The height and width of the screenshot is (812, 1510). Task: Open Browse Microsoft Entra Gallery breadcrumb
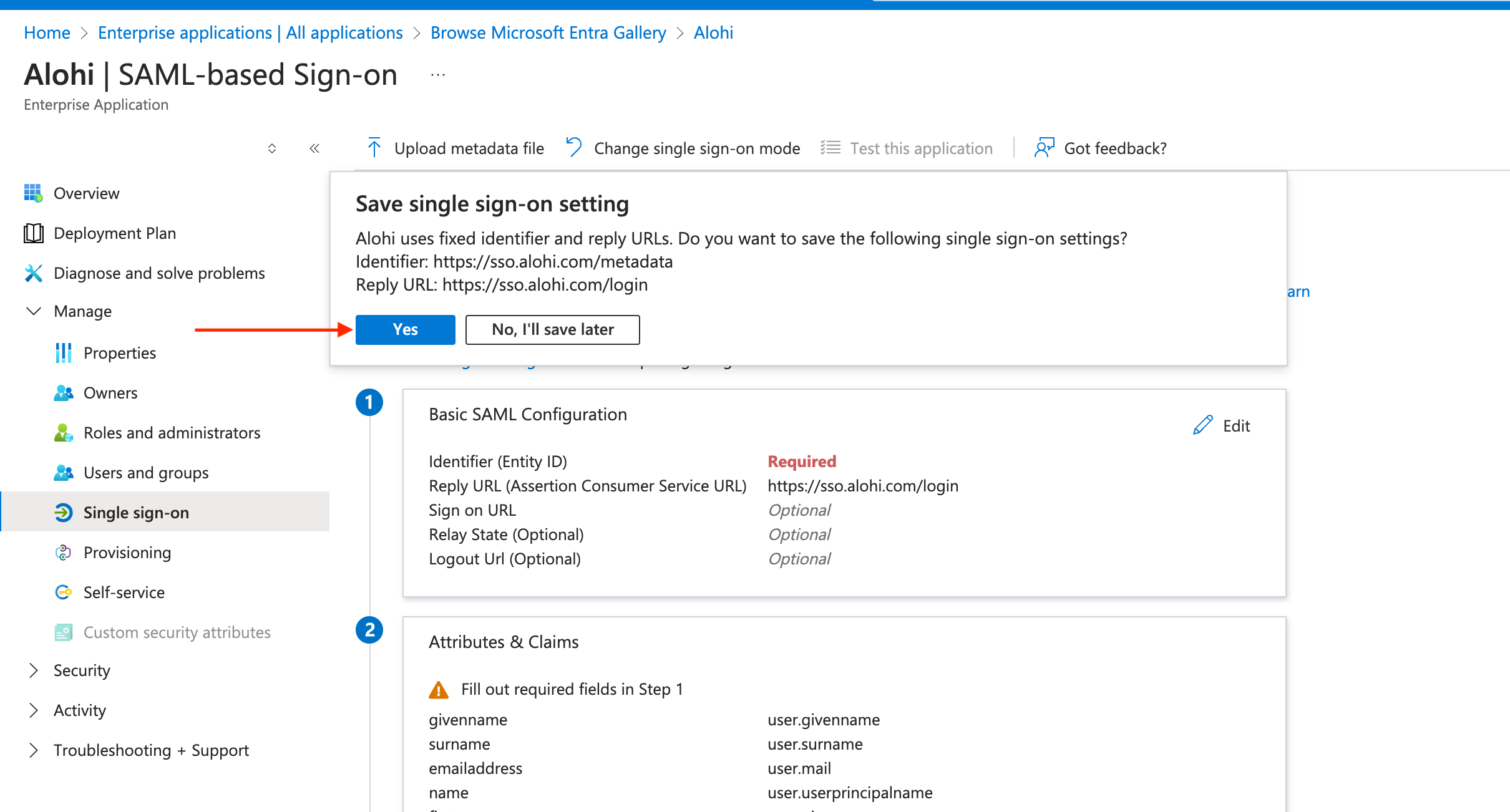[x=548, y=32]
